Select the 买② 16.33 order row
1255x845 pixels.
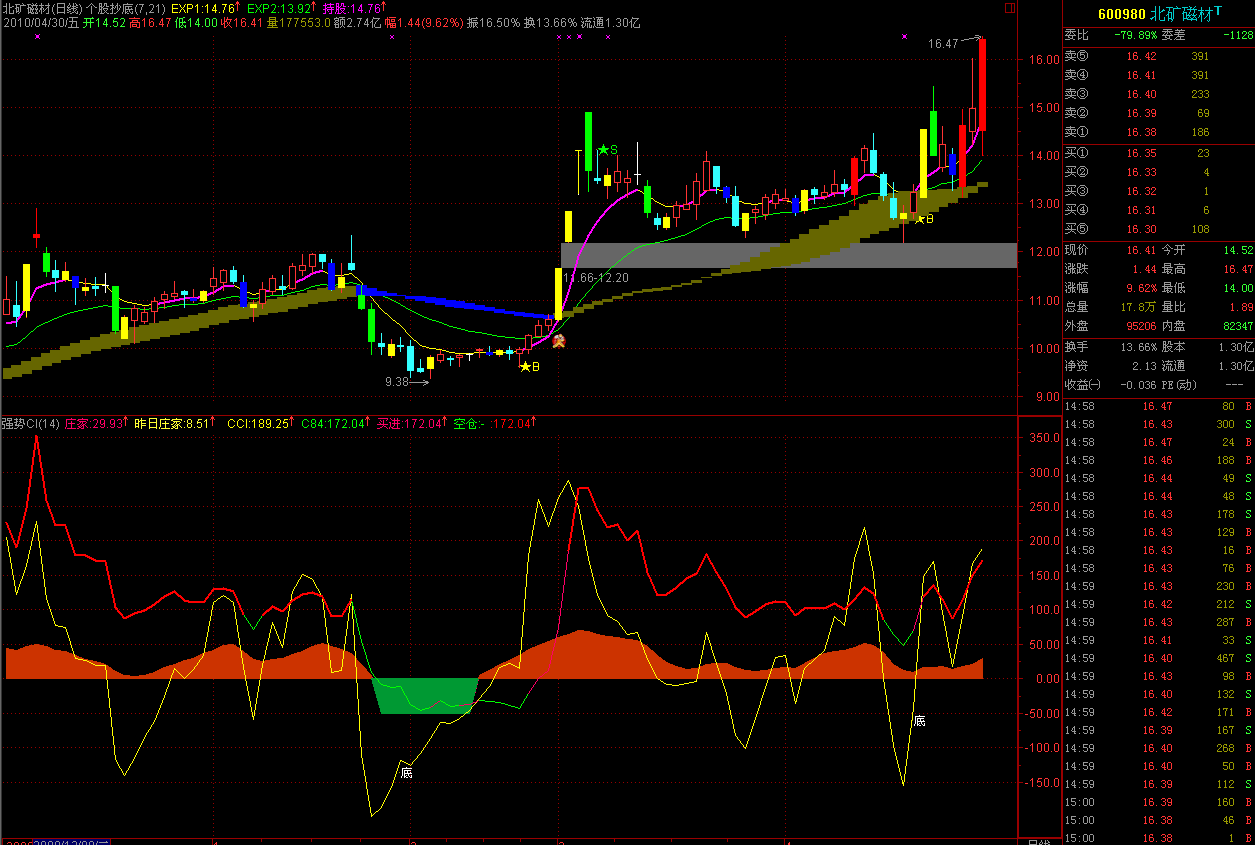click(1158, 172)
